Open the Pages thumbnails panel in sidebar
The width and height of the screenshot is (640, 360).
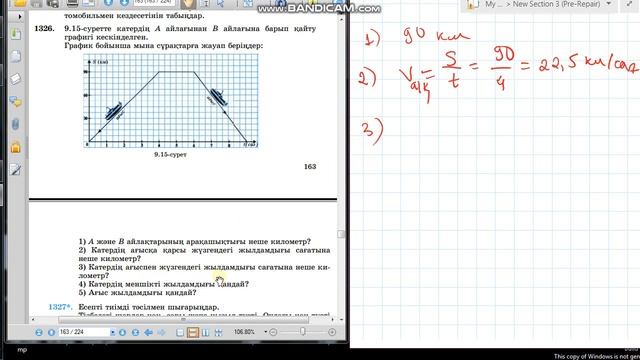pos(16,56)
